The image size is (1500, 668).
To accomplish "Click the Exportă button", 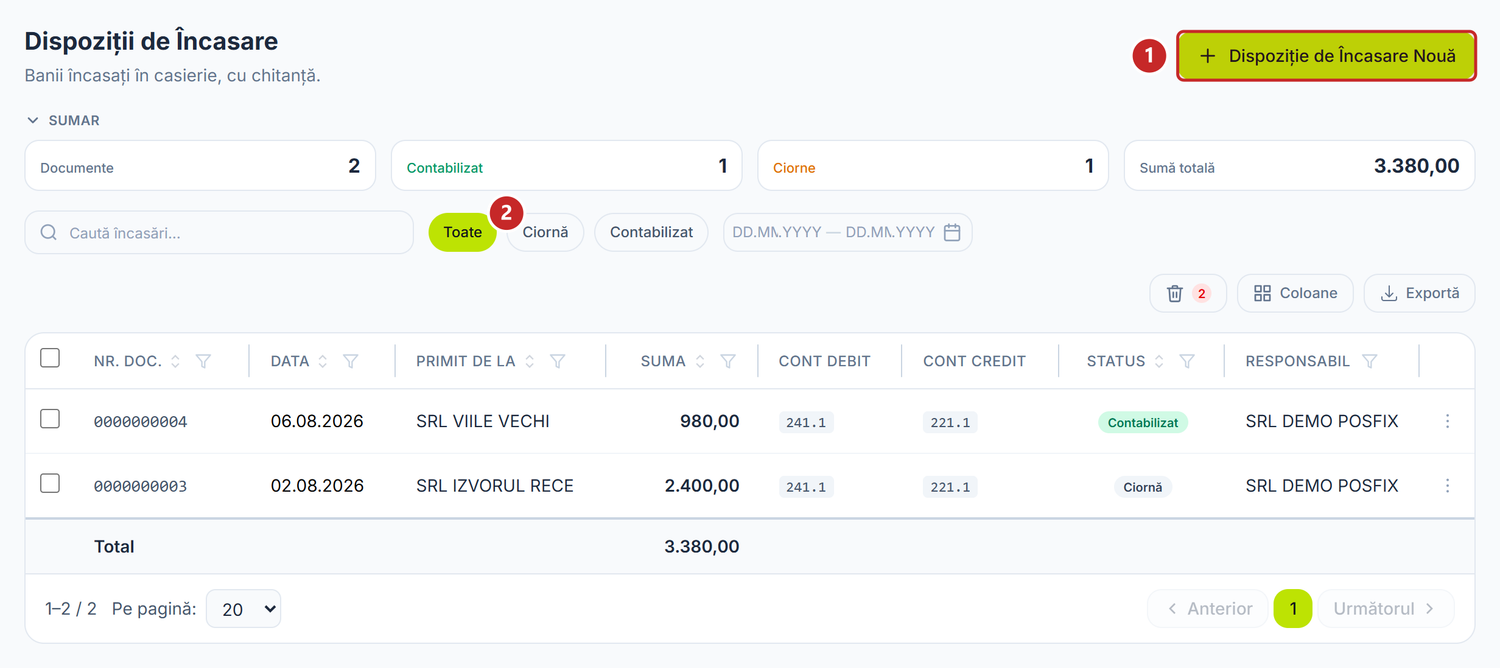I will click(1419, 293).
